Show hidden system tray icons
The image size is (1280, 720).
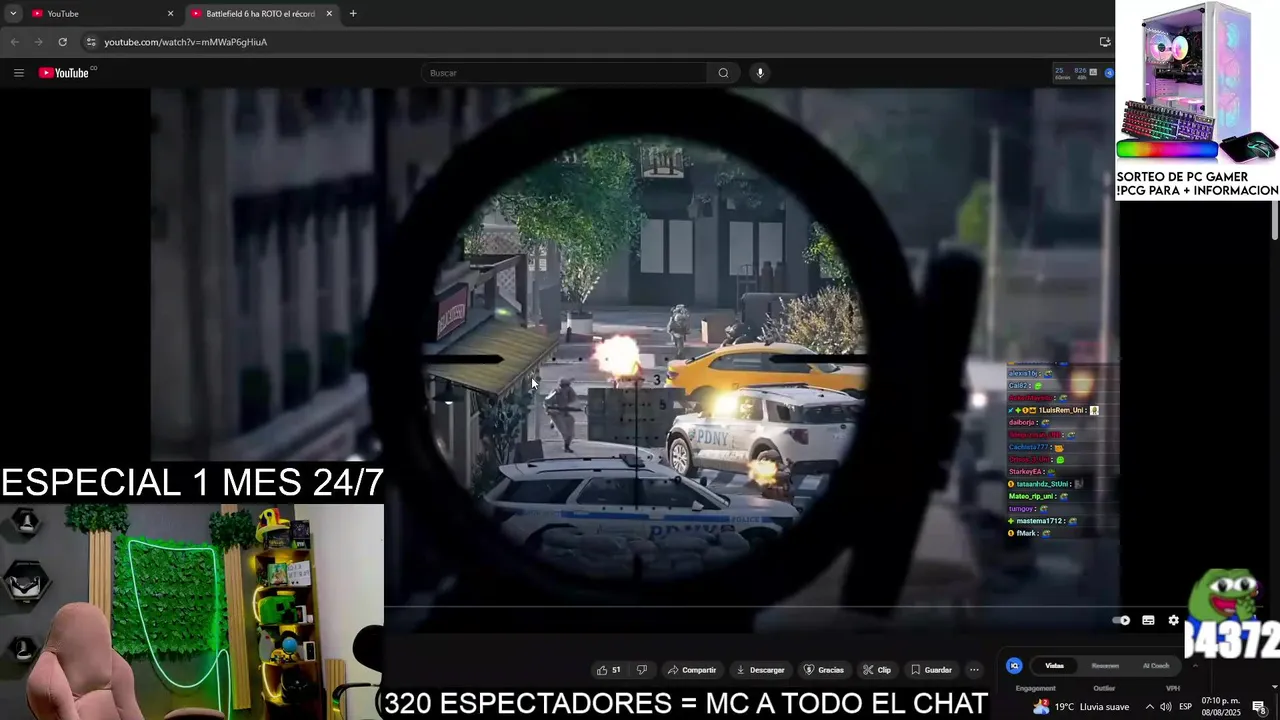tap(1149, 707)
